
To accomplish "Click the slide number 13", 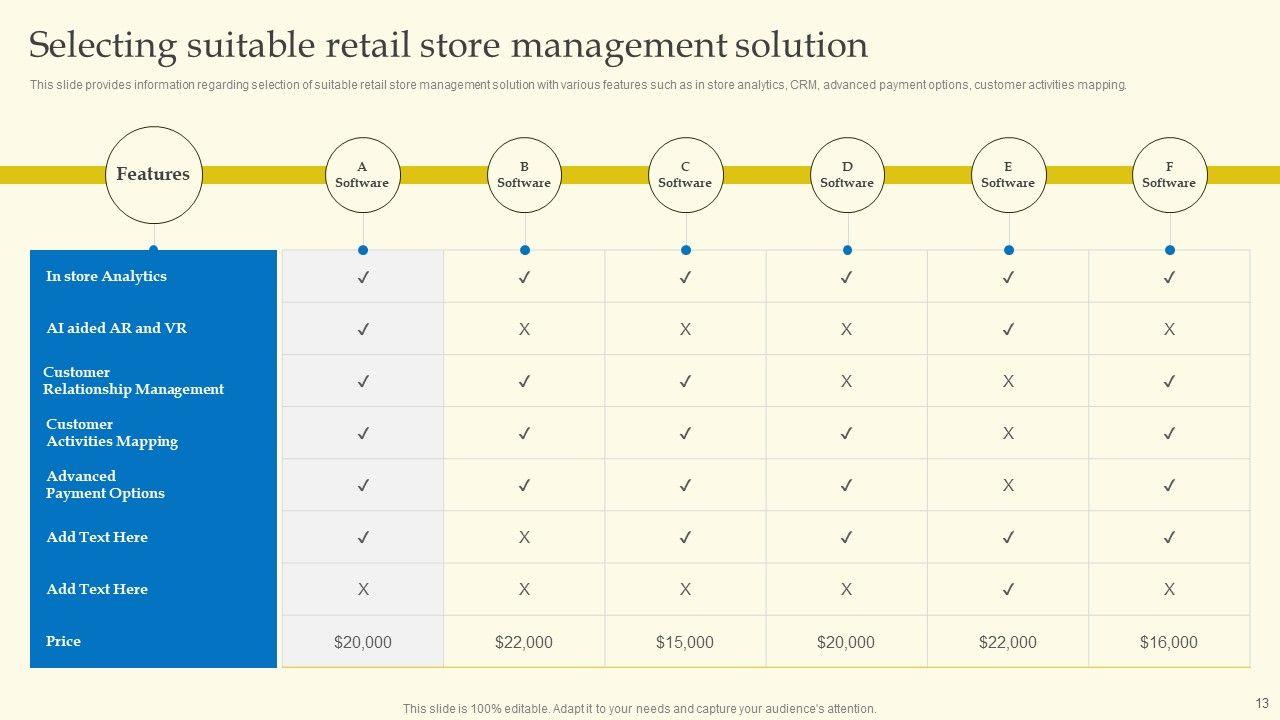I will pos(1261,703).
